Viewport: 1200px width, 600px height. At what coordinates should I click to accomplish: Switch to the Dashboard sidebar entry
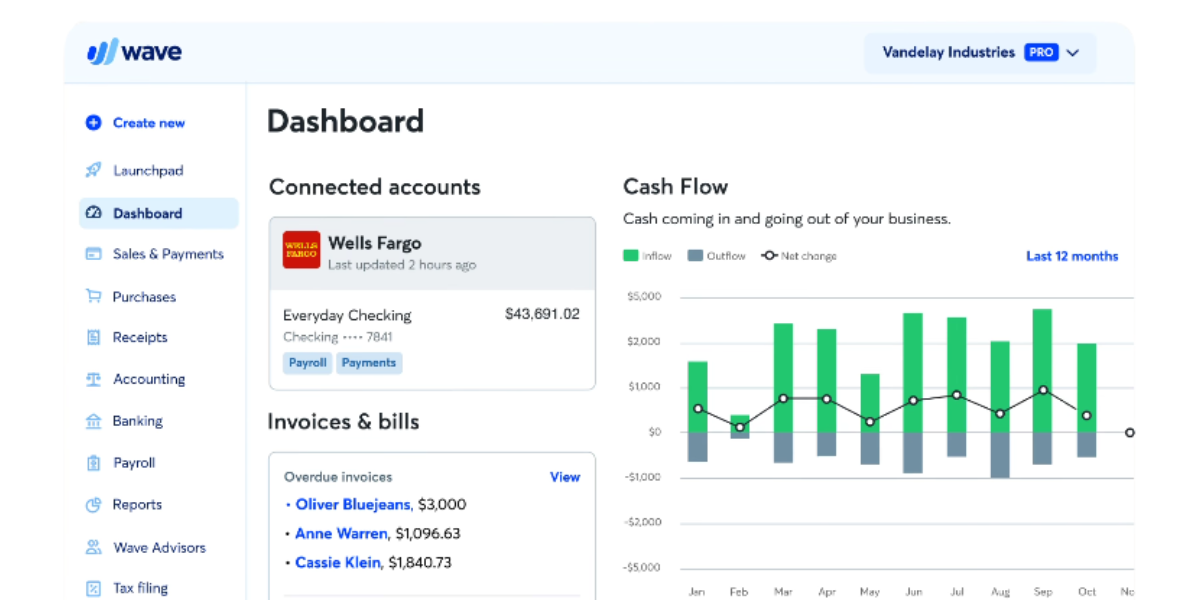[148, 212]
